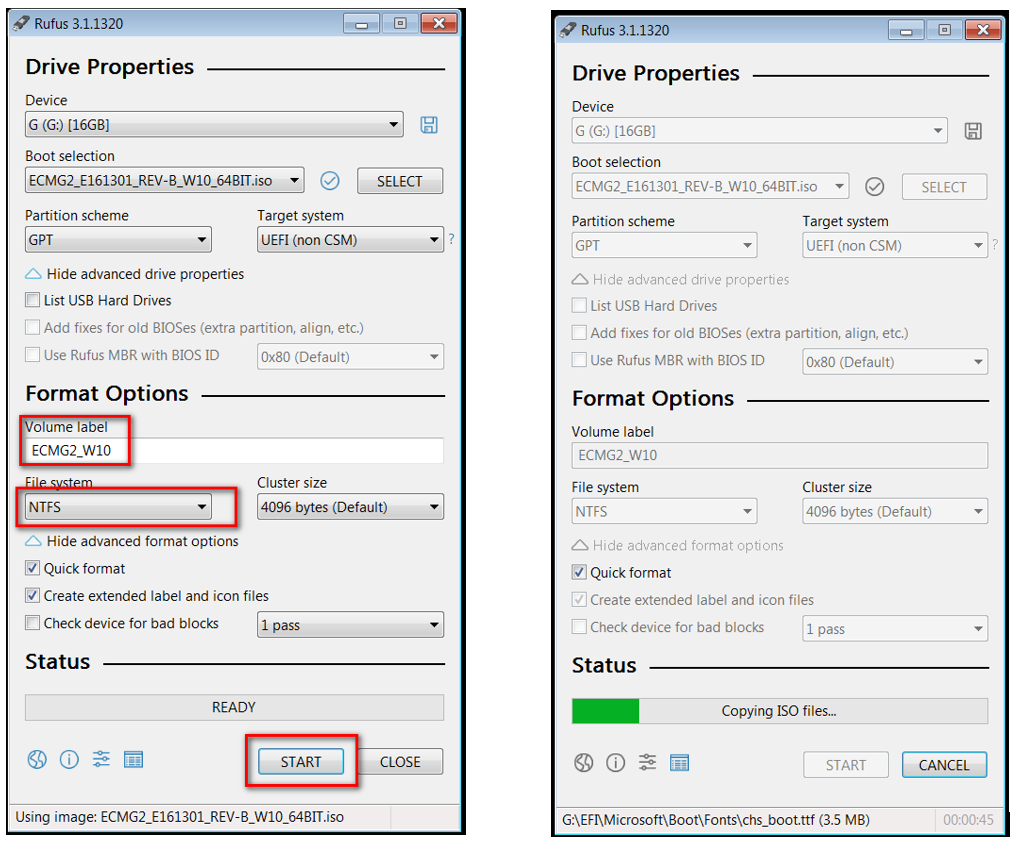Open the NTFS File system dropdown in the left window
This screenshot has height=842, width=1015.
[x=118, y=507]
